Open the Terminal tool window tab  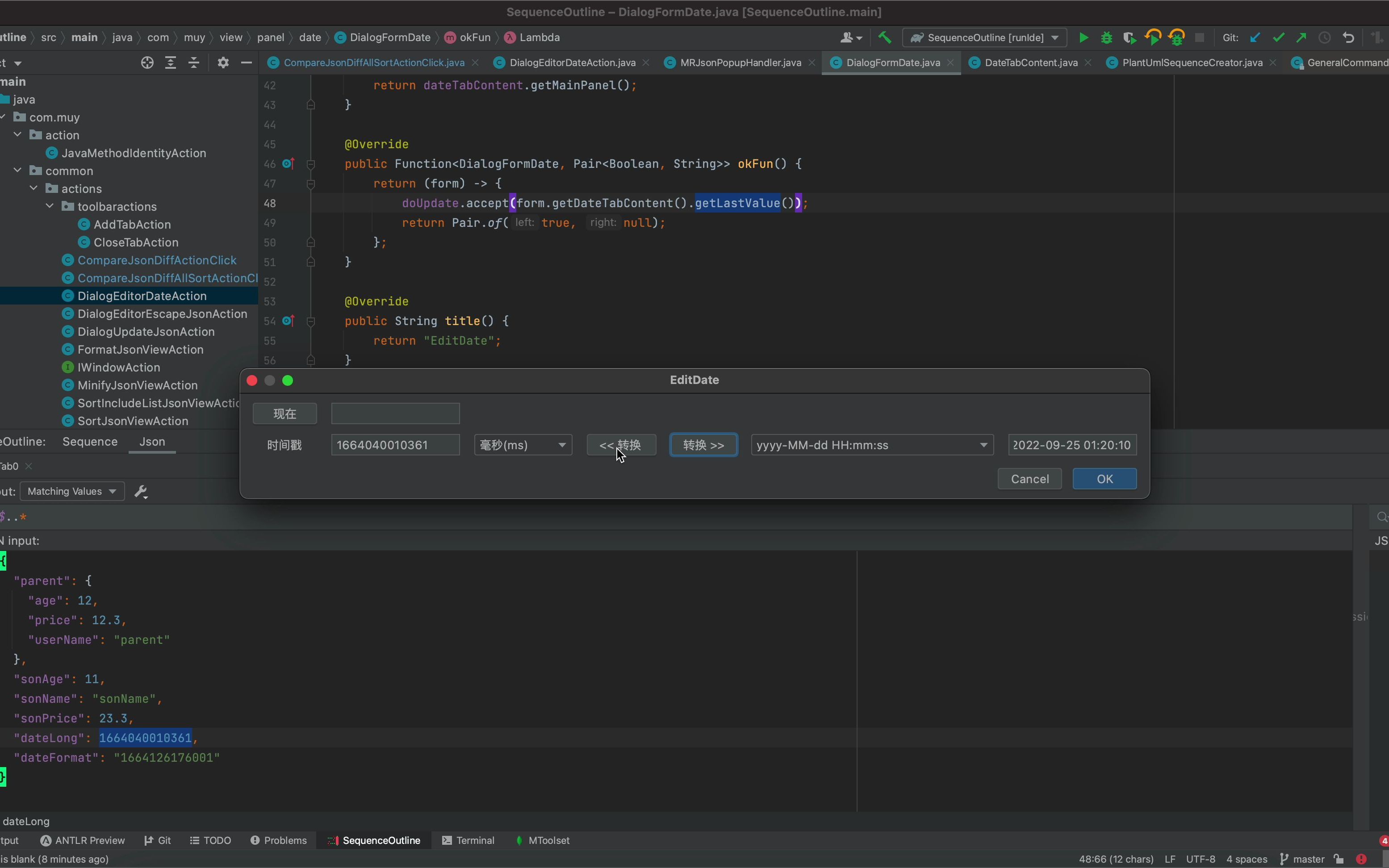tap(468, 840)
